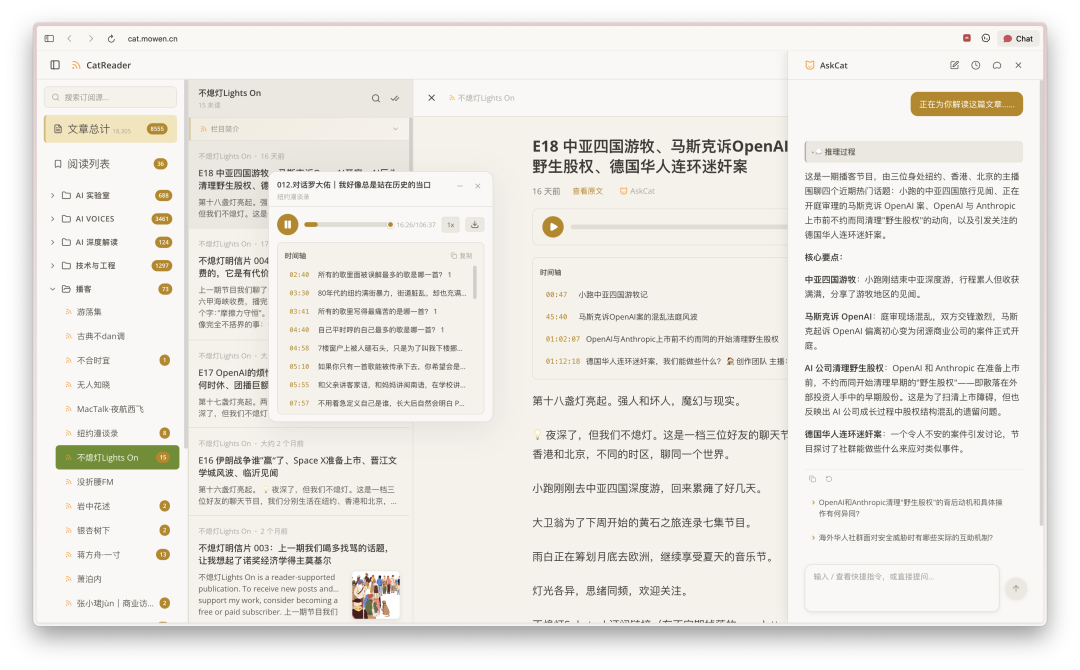Image resolution: width=1080 pixels, height=670 pixels.
Task: Toggle the CatReader sidebar panel icon
Action: click(x=55, y=65)
